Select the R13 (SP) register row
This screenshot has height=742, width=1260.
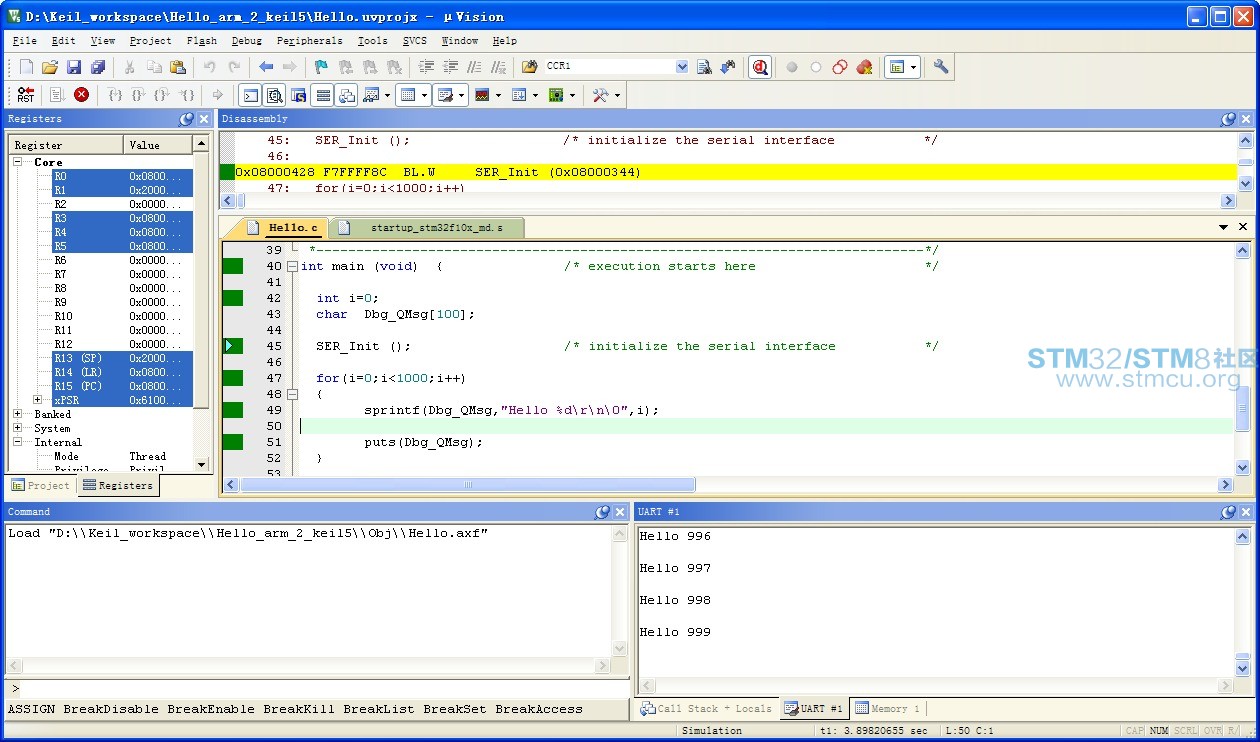pyautogui.click(x=123, y=358)
